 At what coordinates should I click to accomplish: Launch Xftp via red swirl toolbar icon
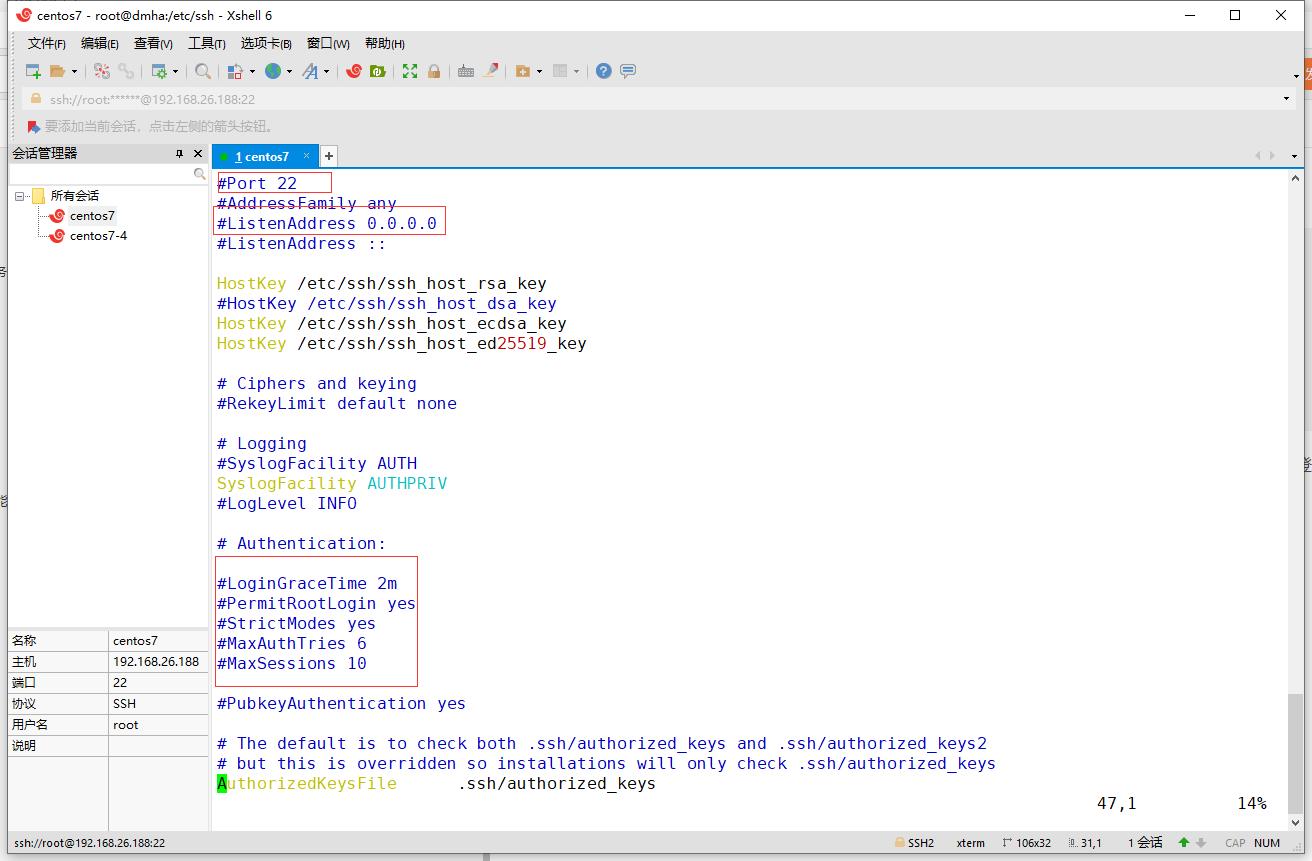tap(353, 71)
